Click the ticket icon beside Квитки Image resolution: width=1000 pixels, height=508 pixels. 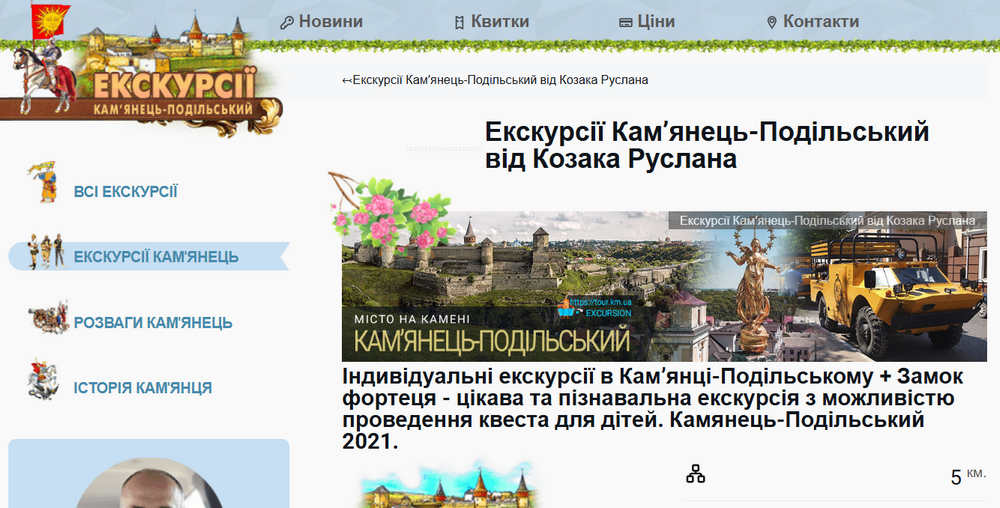coord(459,23)
